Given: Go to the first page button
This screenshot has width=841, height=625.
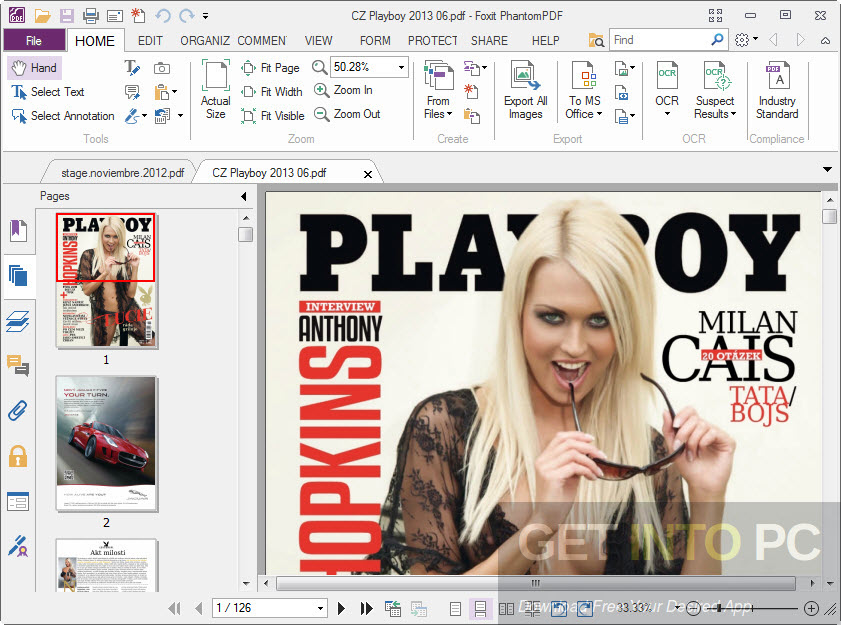Looking at the screenshot, I should (x=174, y=608).
